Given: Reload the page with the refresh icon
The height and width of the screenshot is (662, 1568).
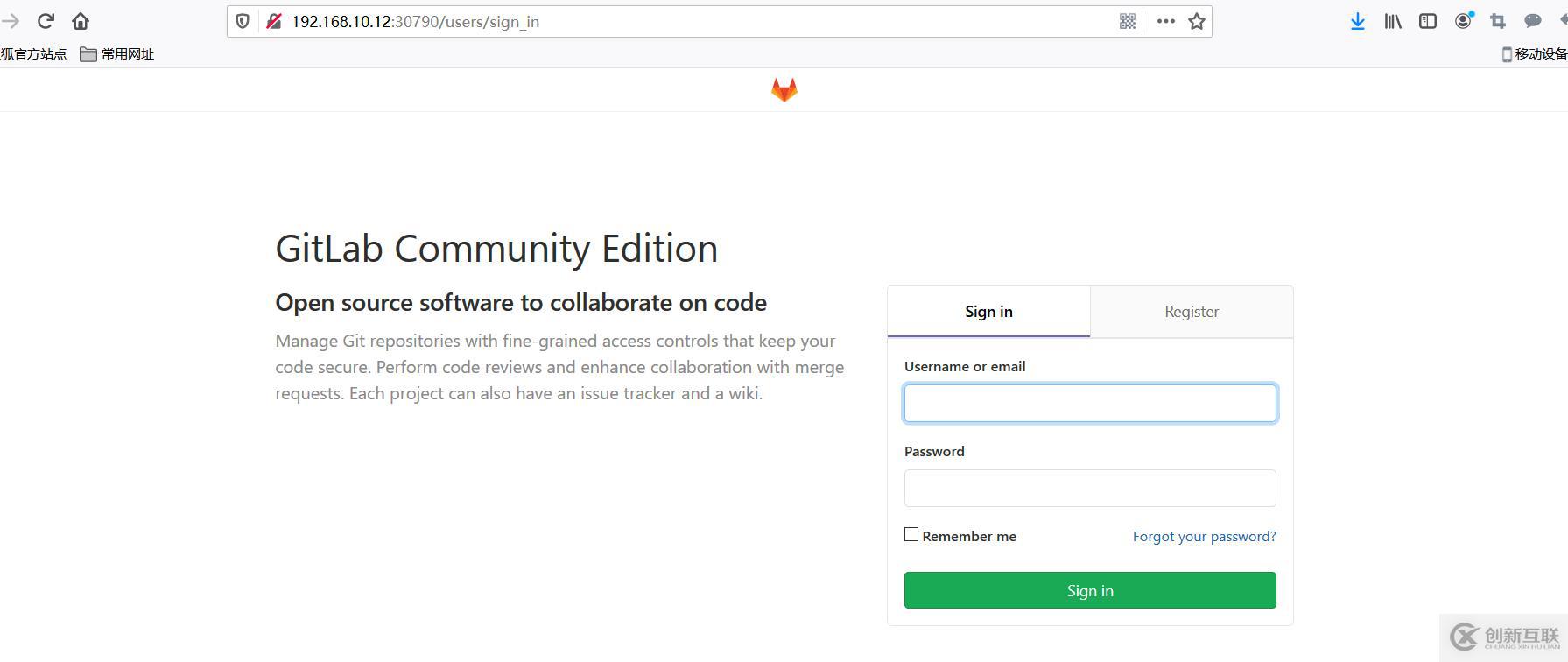Looking at the screenshot, I should coord(46,21).
